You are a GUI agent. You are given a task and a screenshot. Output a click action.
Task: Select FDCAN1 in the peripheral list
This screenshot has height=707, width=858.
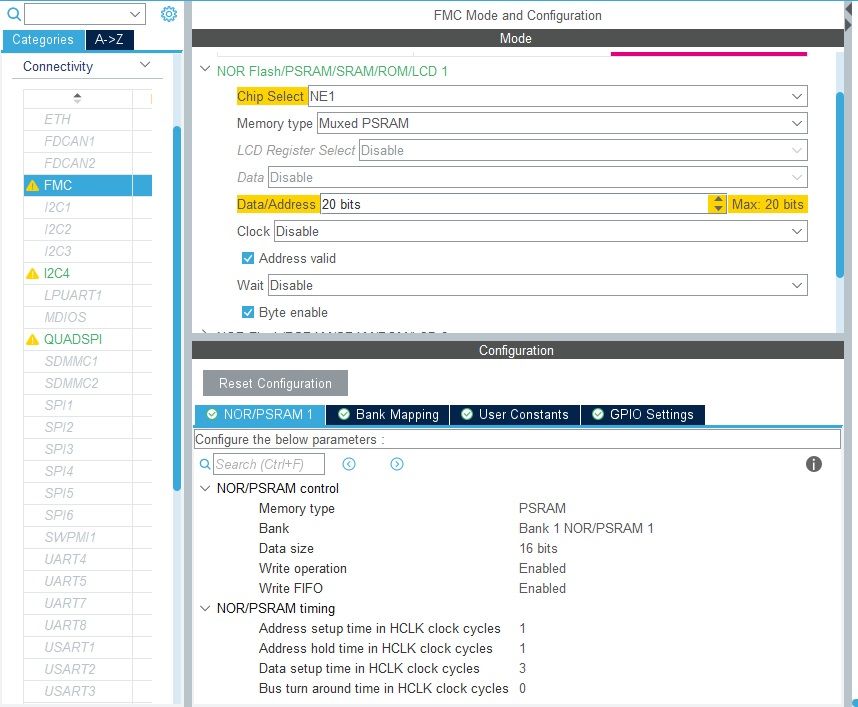(88, 141)
